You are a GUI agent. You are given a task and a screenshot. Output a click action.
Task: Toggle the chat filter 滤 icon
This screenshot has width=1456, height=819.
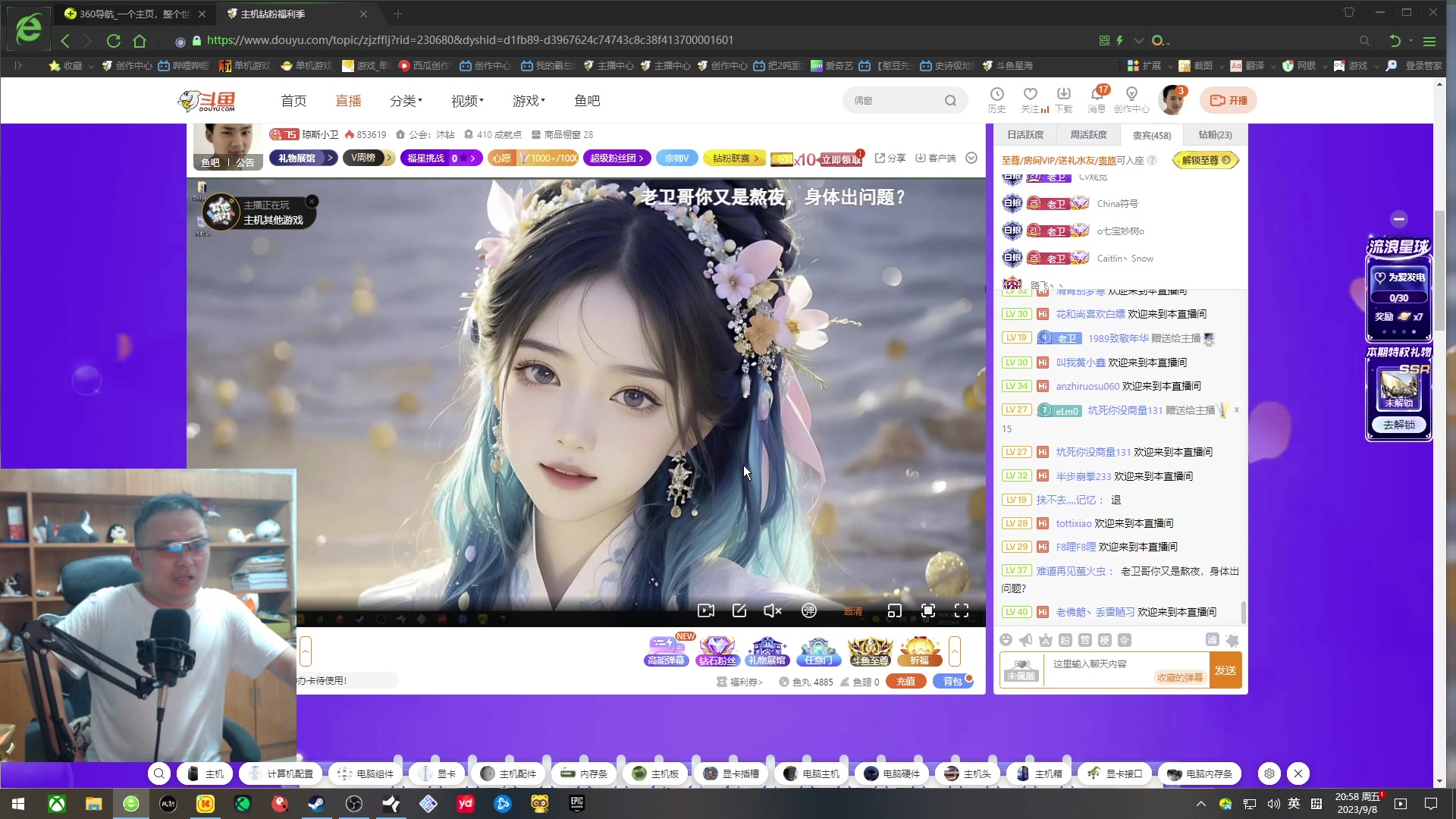pyautogui.click(x=1212, y=639)
